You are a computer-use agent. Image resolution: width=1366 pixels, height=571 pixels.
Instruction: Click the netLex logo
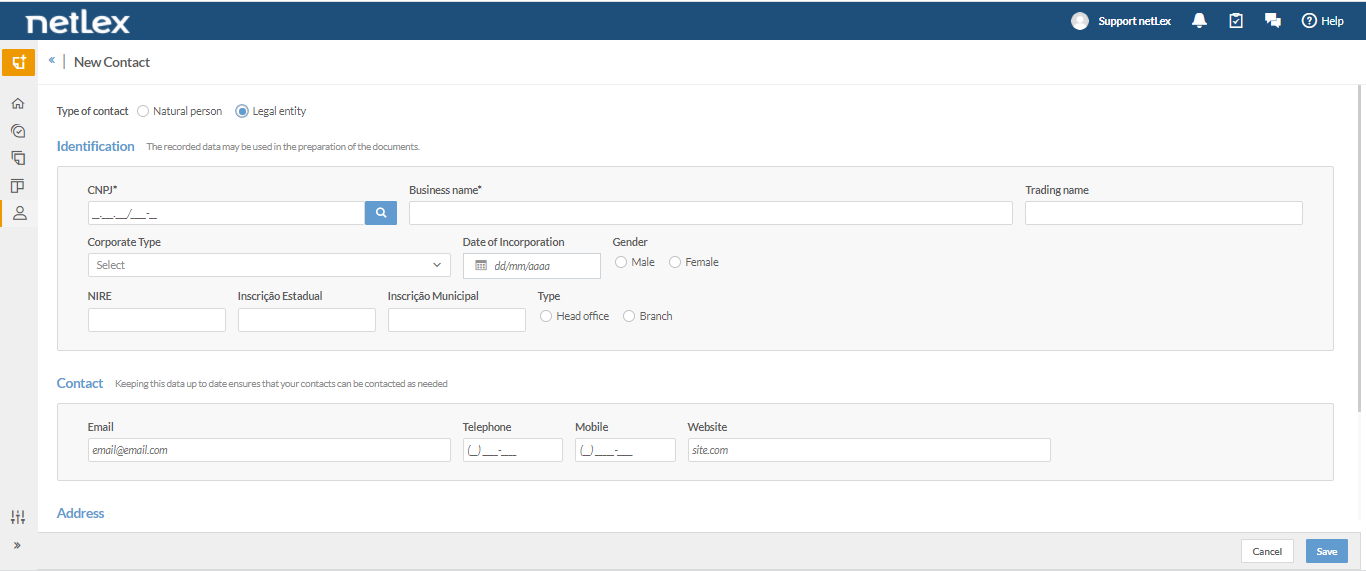(77, 21)
